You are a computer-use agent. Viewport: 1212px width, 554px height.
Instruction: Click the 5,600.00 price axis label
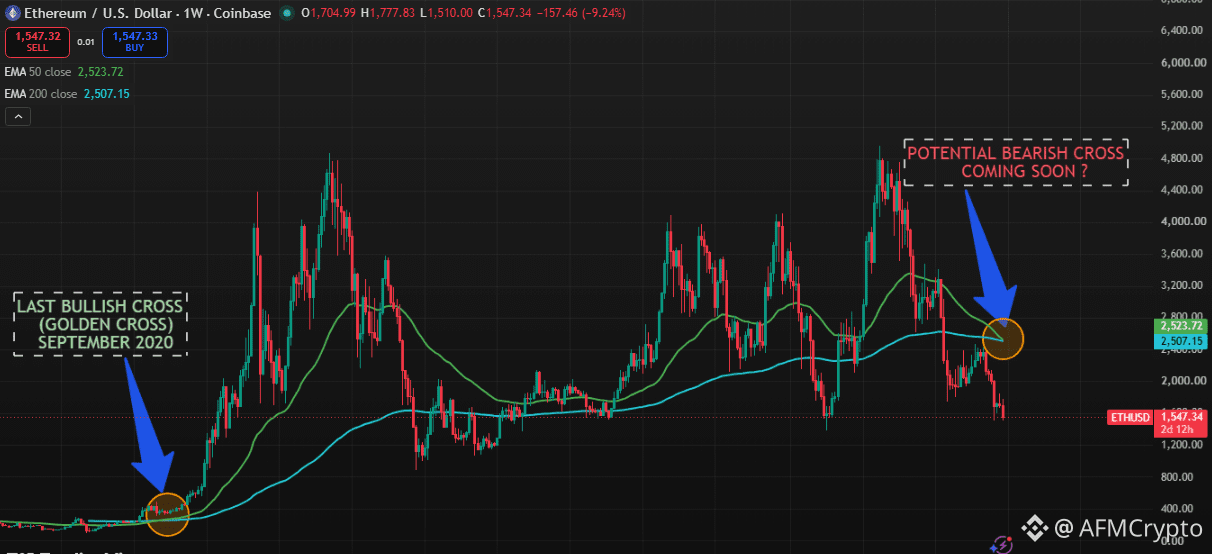click(x=1180, y=94)
